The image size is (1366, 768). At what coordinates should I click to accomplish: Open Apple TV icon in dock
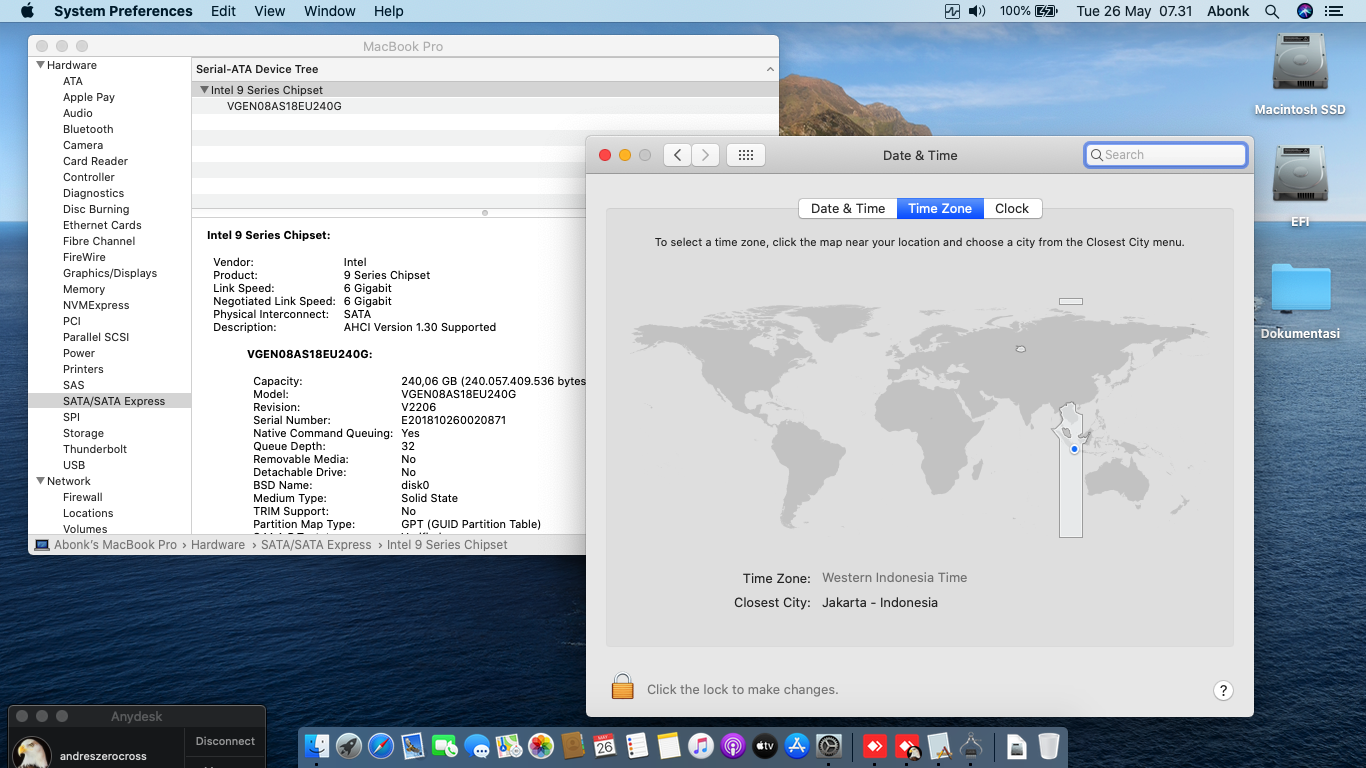tap(765, 746)
